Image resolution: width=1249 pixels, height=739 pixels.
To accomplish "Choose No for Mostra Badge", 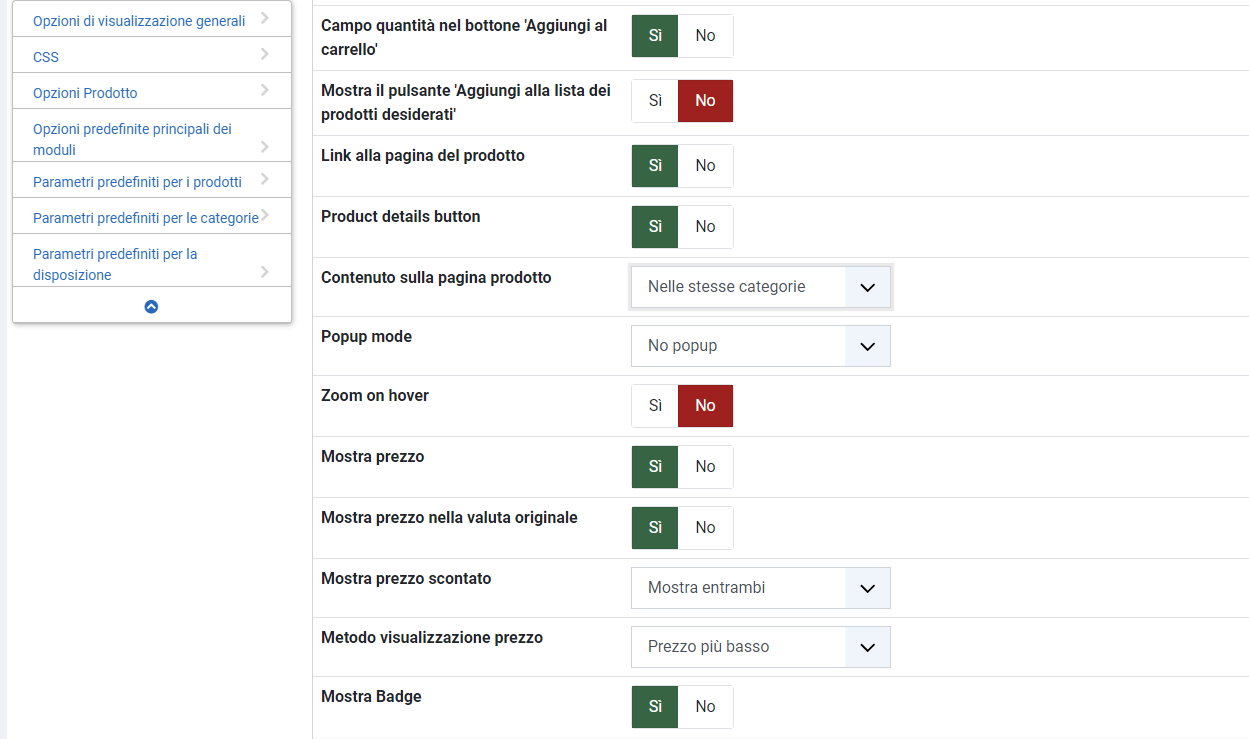I will (705, 707).
